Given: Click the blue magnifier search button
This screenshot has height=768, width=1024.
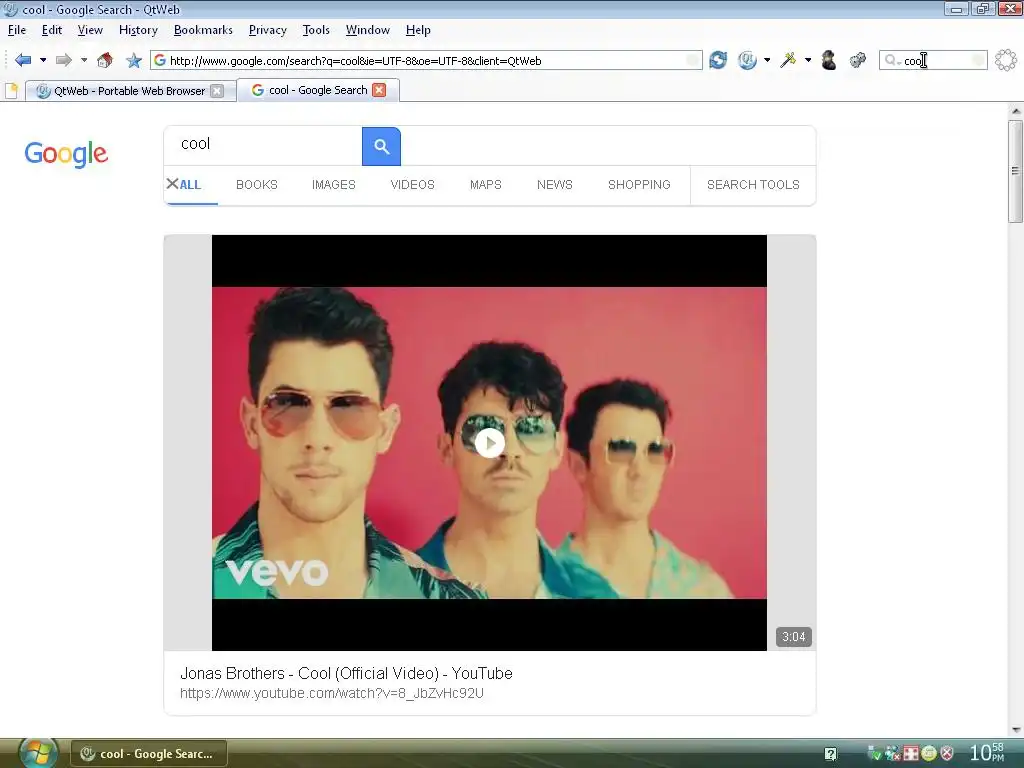Looking at the screenshot, I should pos(381,146).
